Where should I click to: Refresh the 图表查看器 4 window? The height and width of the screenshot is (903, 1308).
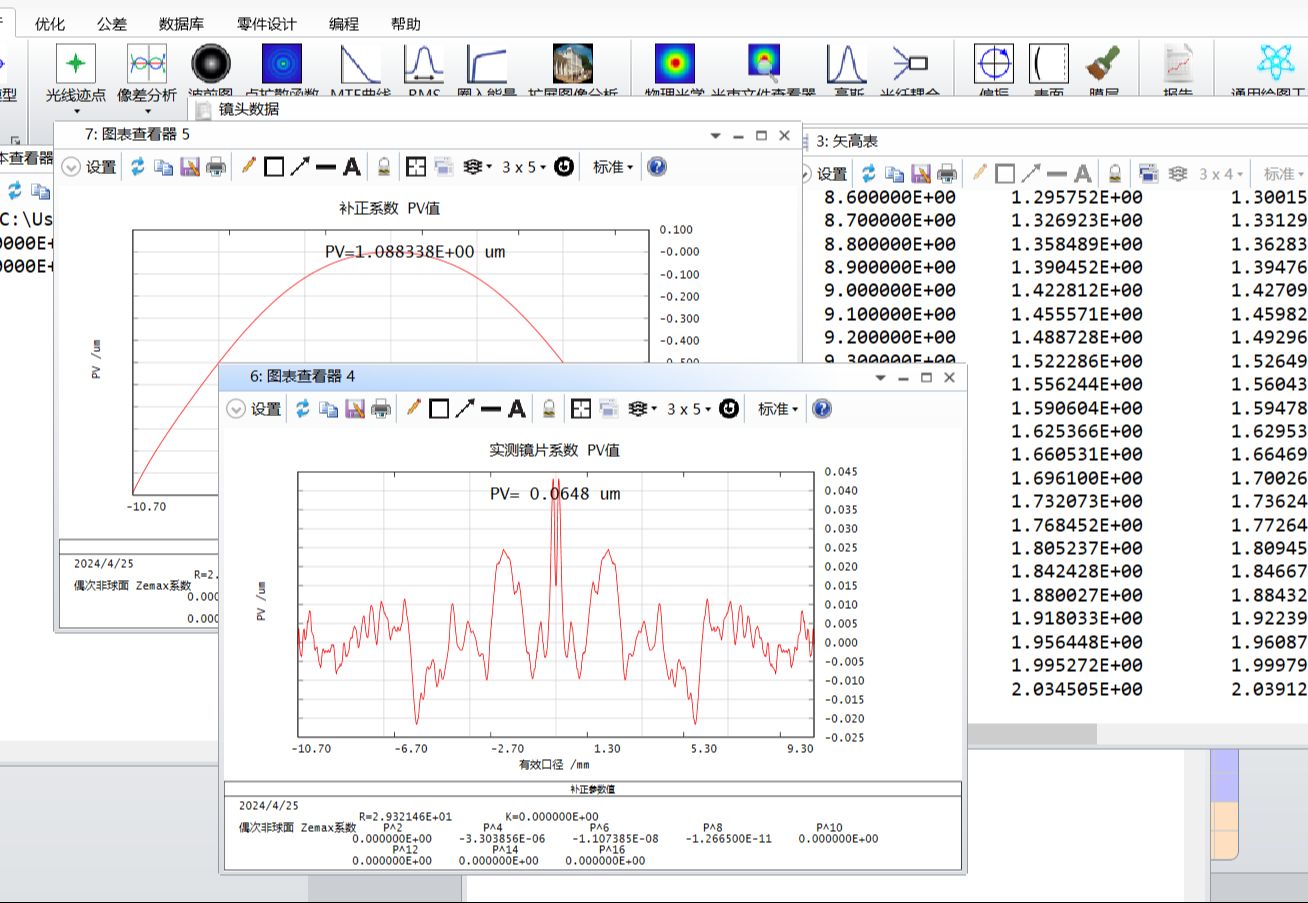(302, 409)
